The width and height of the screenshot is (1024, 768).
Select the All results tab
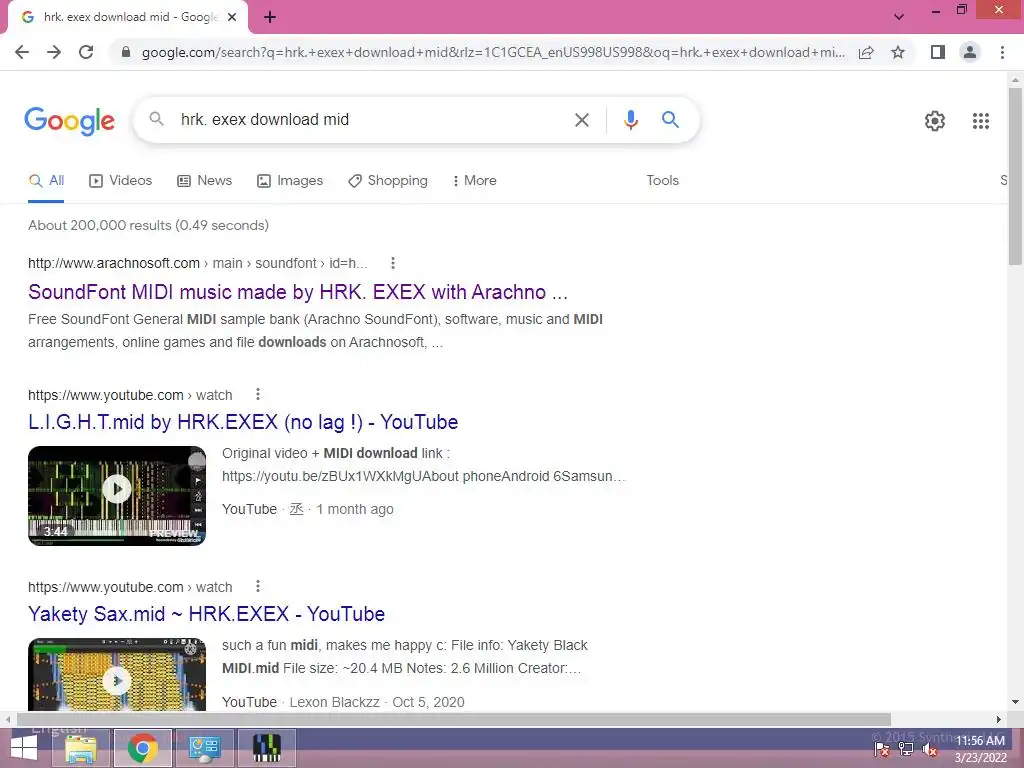46,181
